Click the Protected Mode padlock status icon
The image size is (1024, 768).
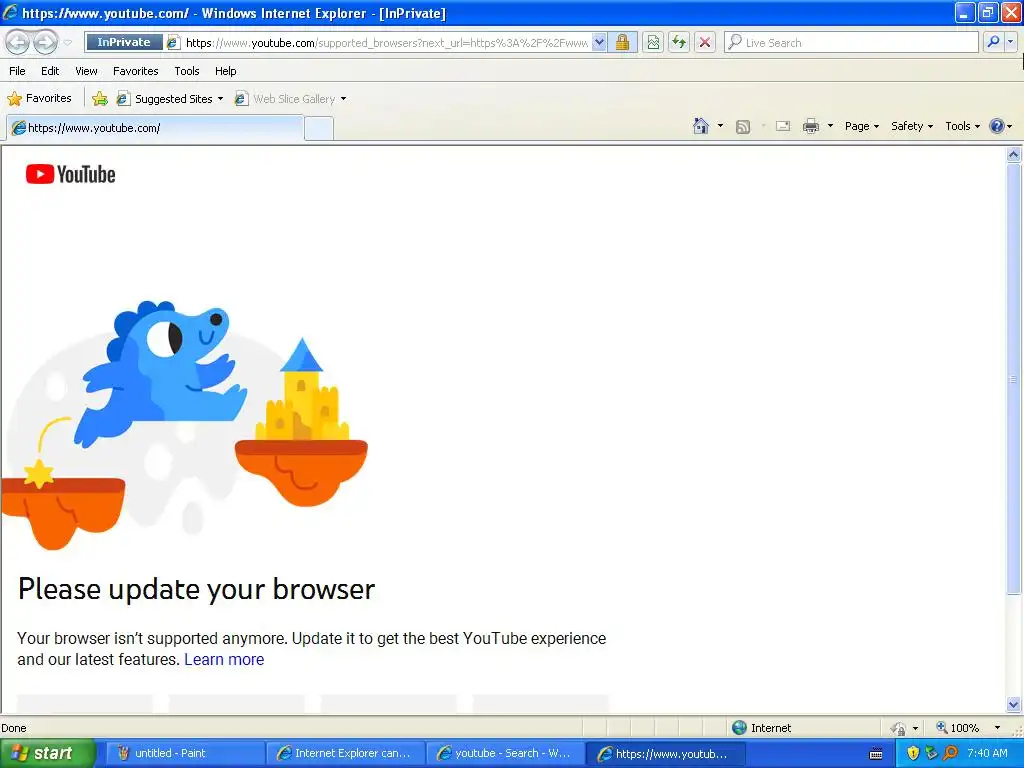[x=898, y=728]
